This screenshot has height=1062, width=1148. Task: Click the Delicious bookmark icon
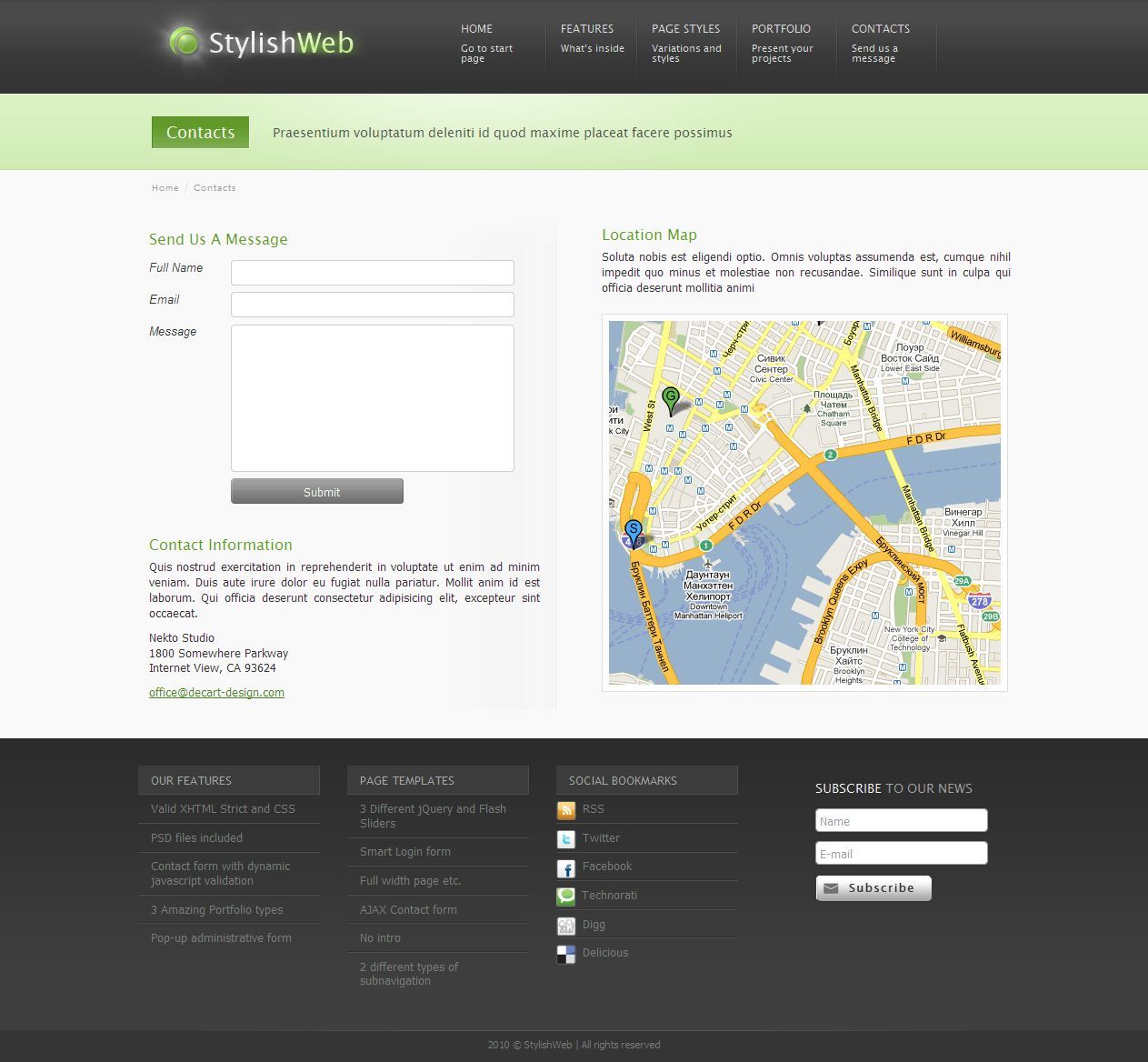567,953
